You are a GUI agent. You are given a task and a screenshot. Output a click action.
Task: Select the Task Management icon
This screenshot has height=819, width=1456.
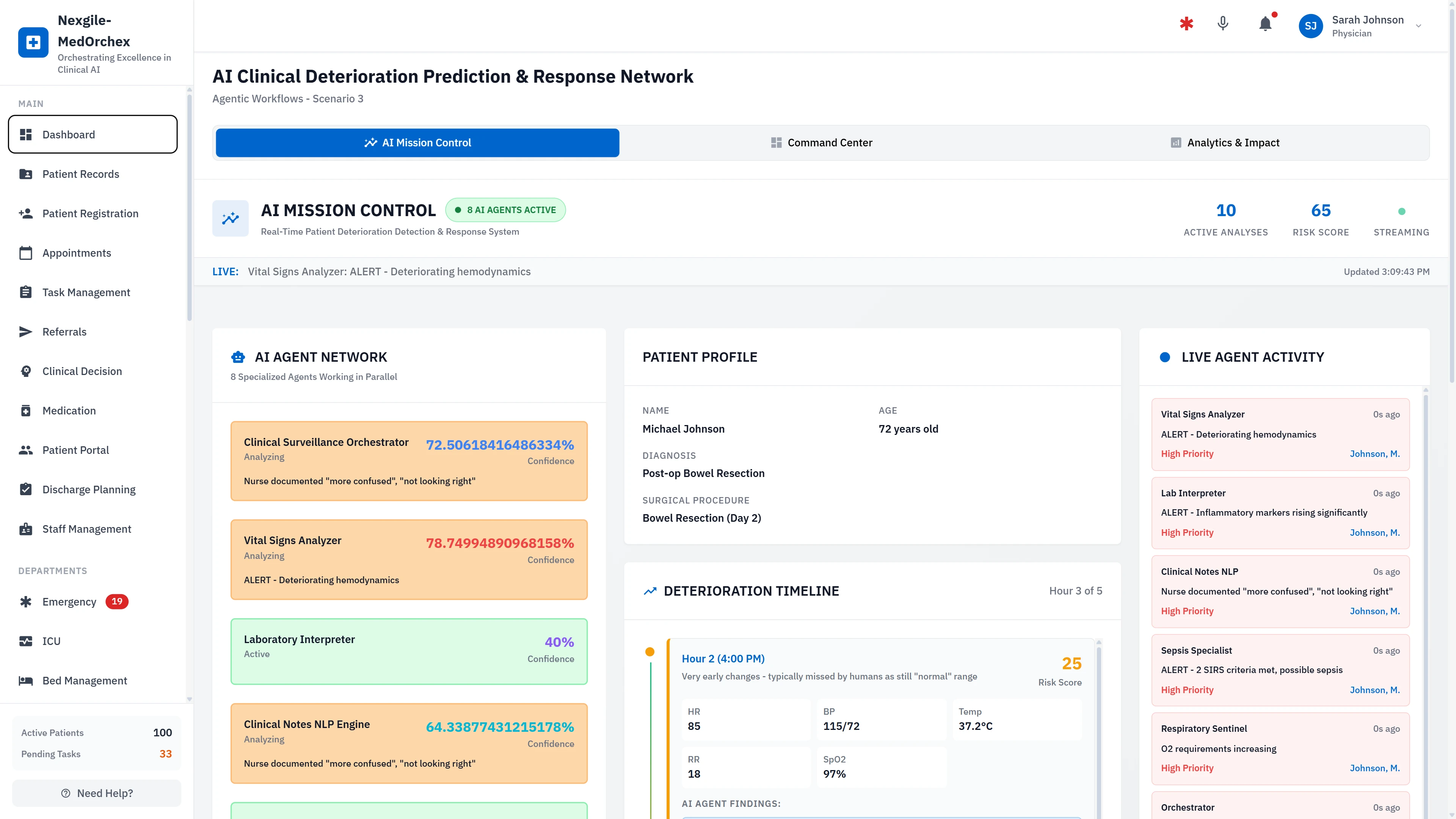pyautogui.click(x=26, y=292)
